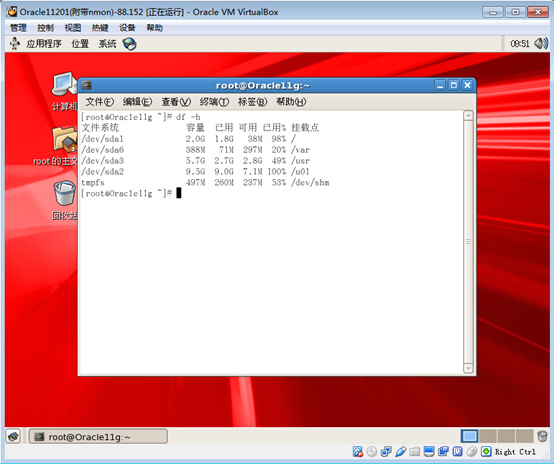The image size is (554, 464).
Task: Click VirtualBox network adapters status icon
Action: [x=386, y=452]
